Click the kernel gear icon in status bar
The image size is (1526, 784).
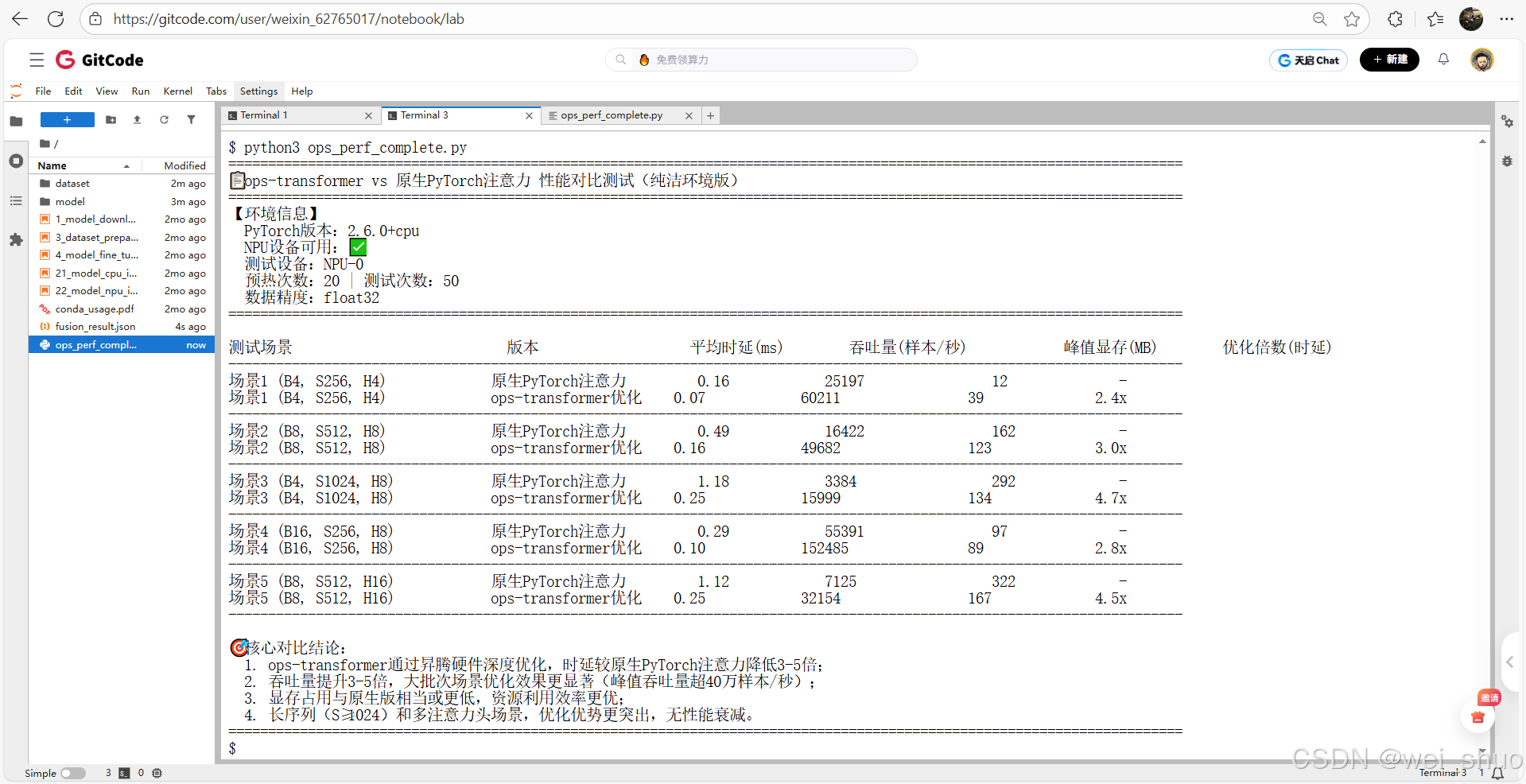coord(157,773)
